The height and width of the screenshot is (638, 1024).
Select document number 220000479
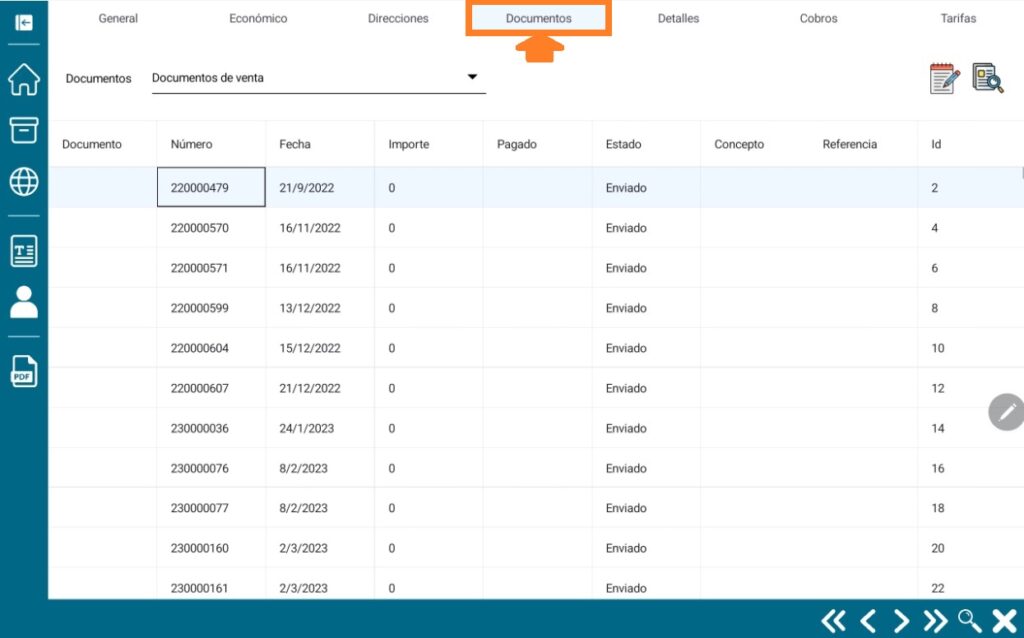[x=211, y=187]
